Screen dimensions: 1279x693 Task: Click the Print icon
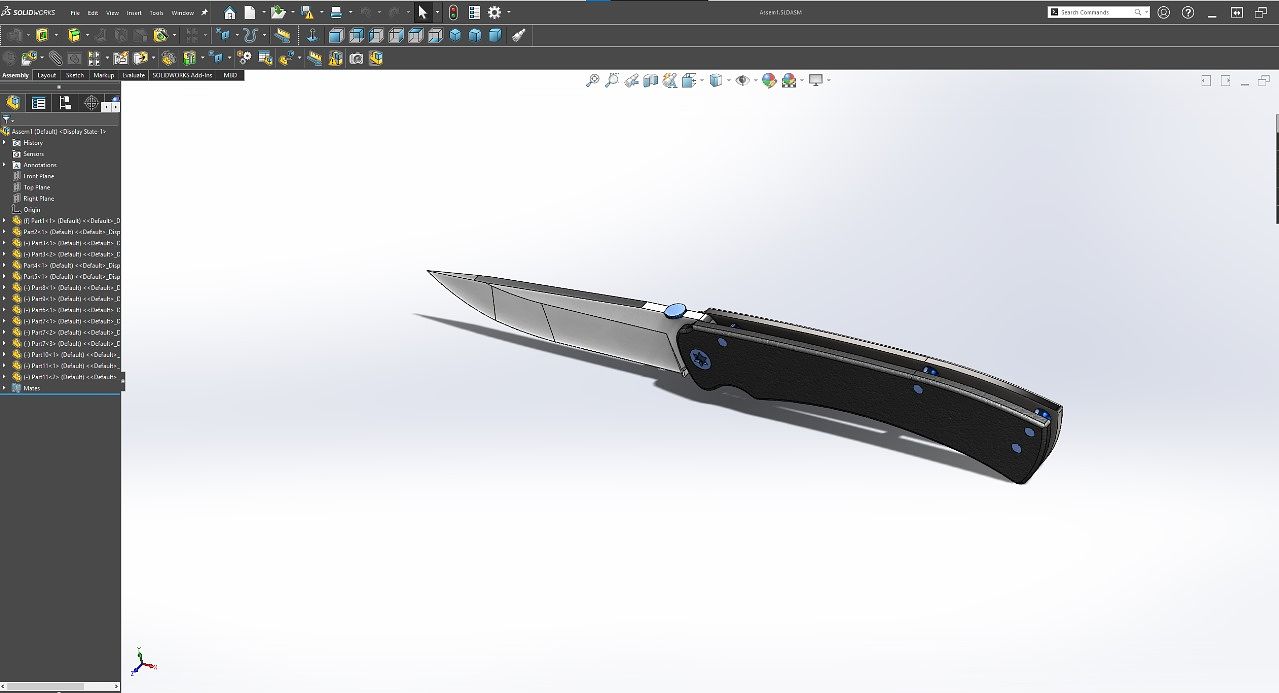[x=336, y=13]
